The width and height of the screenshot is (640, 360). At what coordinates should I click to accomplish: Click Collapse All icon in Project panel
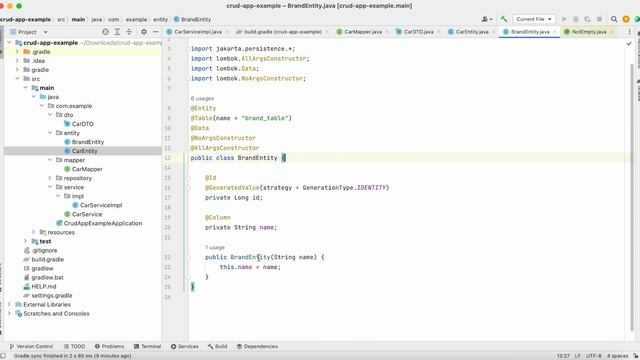[x=129, y=32]
